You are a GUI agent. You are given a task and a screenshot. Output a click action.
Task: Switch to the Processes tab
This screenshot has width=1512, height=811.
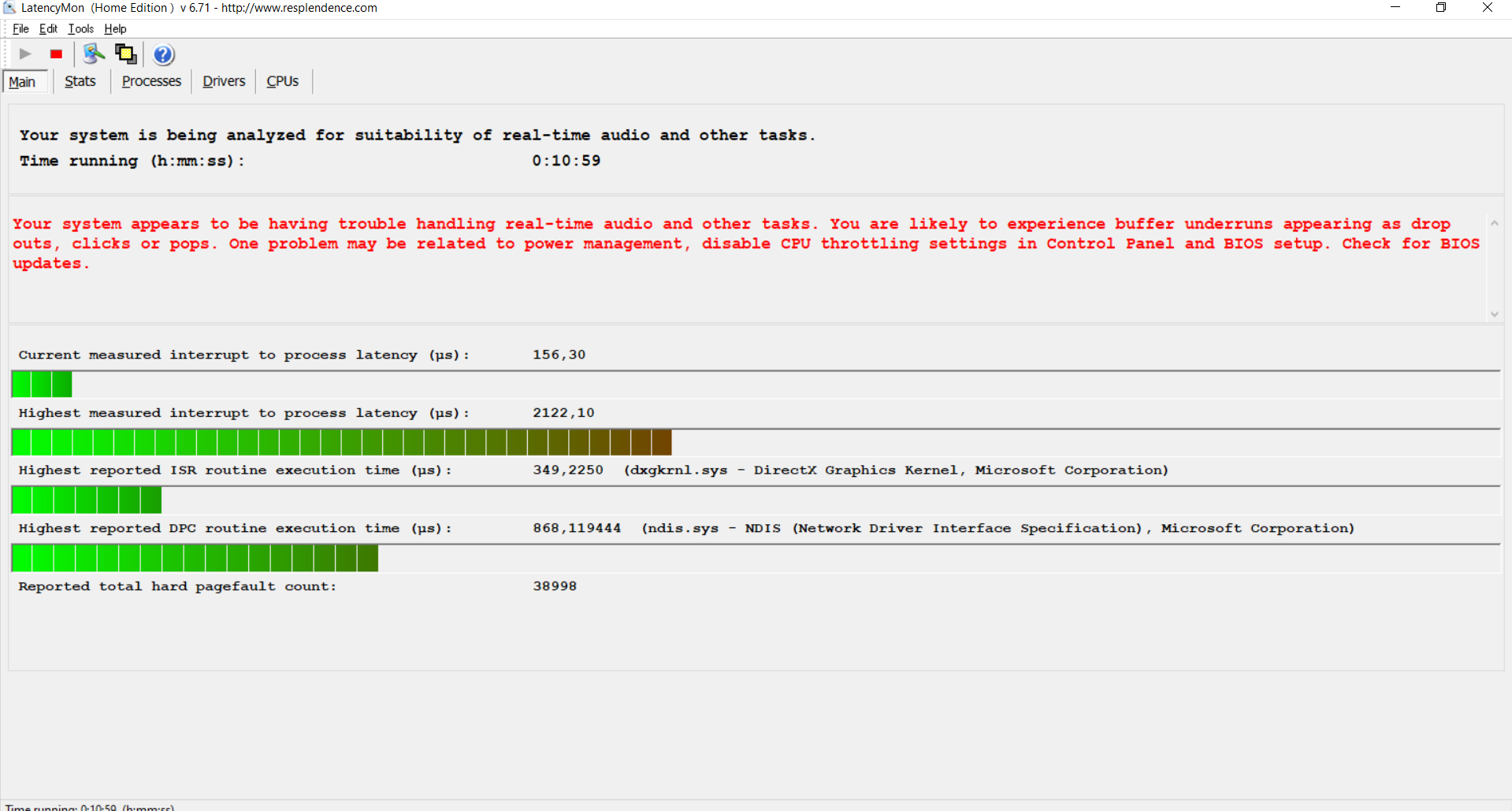pyautogui.click(x=151, y=81)
